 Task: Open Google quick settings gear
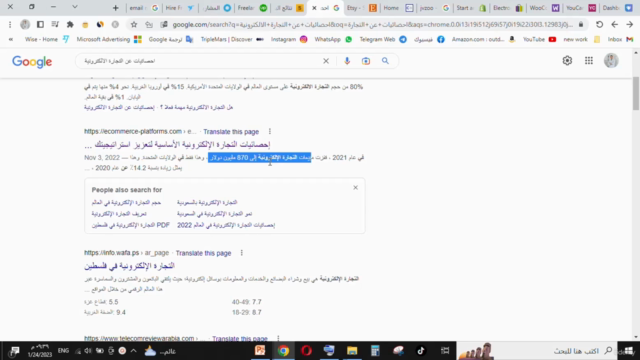coord(567,60)
